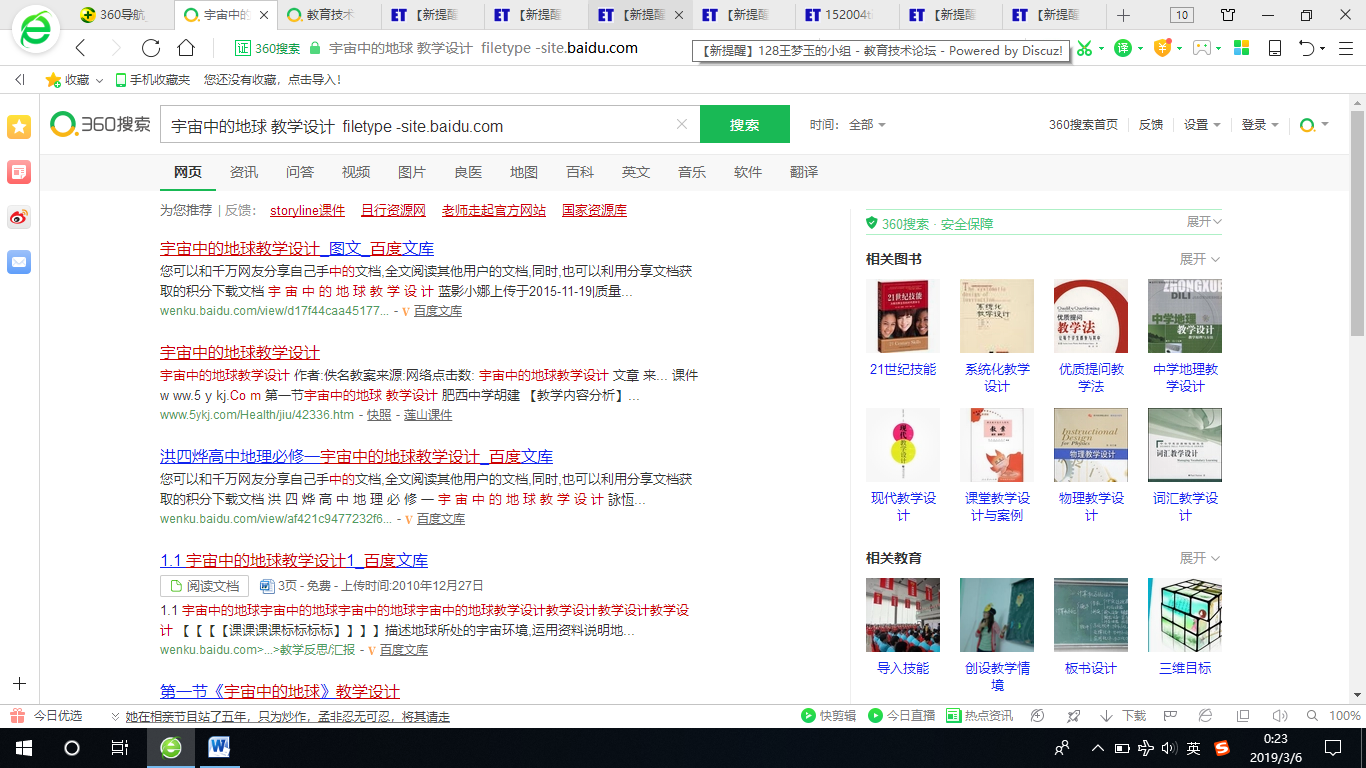Open the Weibo icon in left sidebar
The image size is (1366, 768).
pos(19,217)
